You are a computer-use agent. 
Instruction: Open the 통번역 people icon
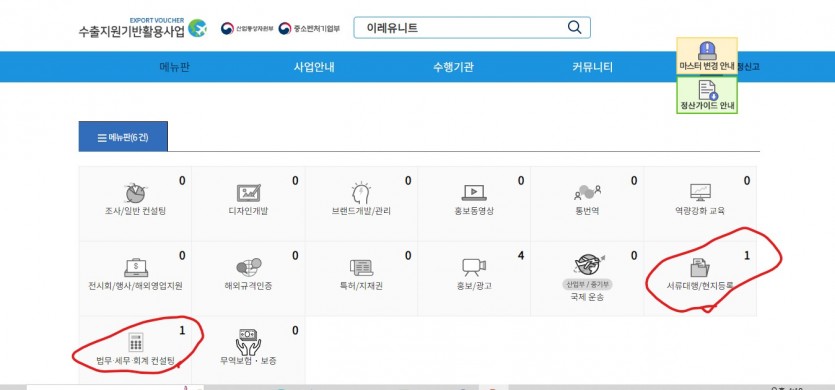[587, 193]
